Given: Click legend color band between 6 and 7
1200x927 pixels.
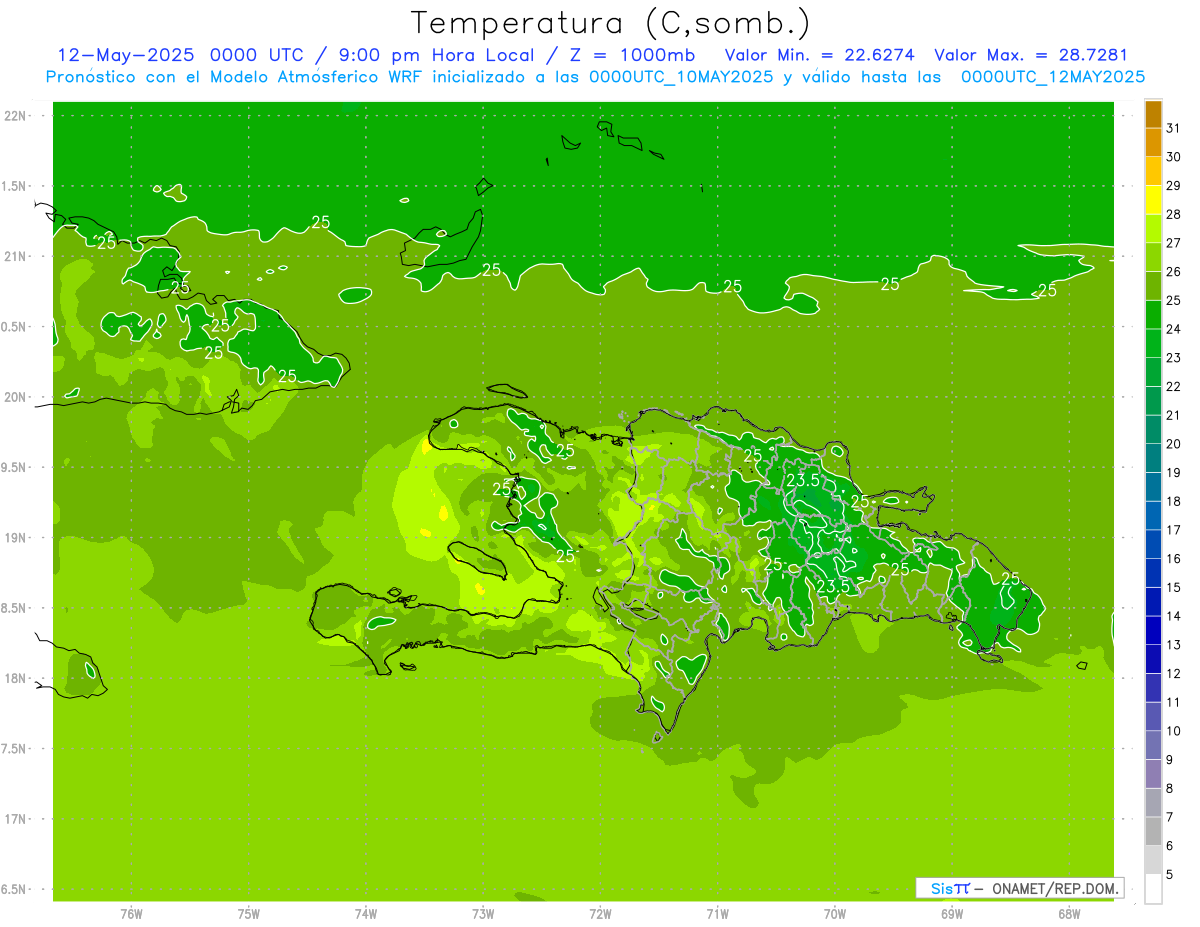Looking at the screenshot, I should point(1153,832).
